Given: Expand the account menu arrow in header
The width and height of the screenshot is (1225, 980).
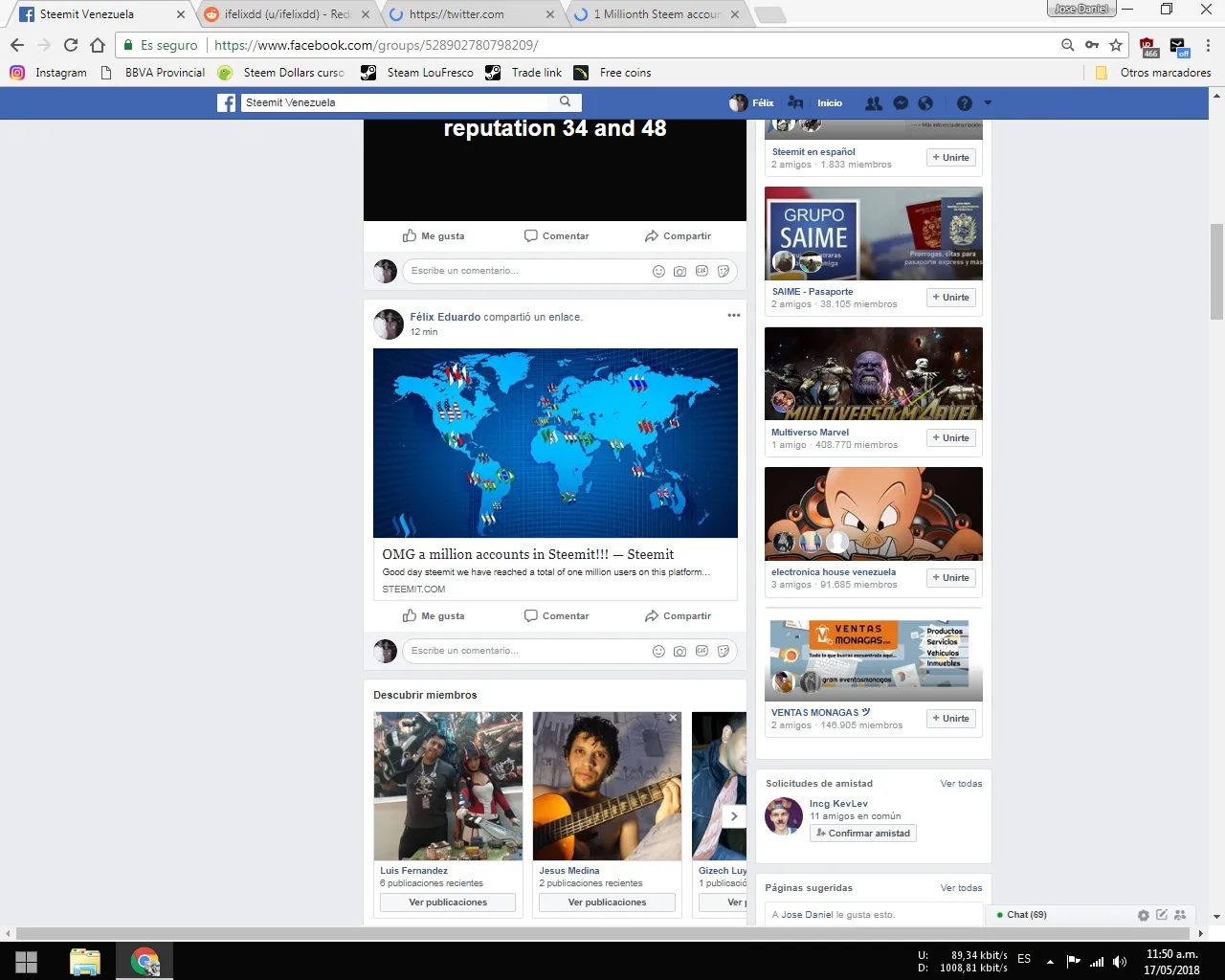Looking at the screenshot, I should tap(988, 103).
